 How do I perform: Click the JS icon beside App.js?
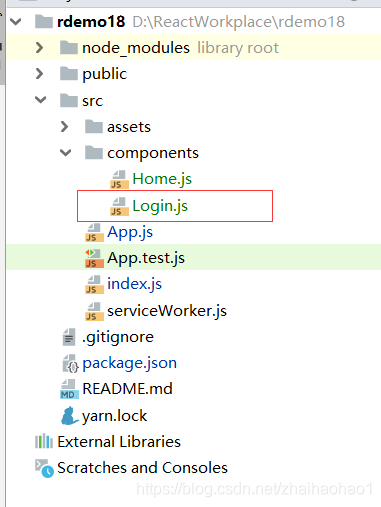click(x=94, y=232)
